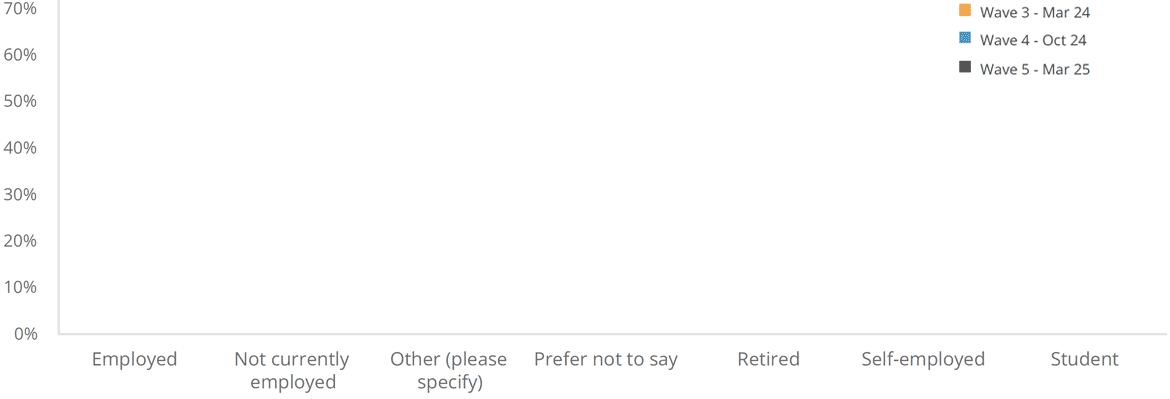This screenshot has height=399, width=1170.
Task: Toggle the Wave 5 - Mar 25 legend label
Action: coord(1034,69)
